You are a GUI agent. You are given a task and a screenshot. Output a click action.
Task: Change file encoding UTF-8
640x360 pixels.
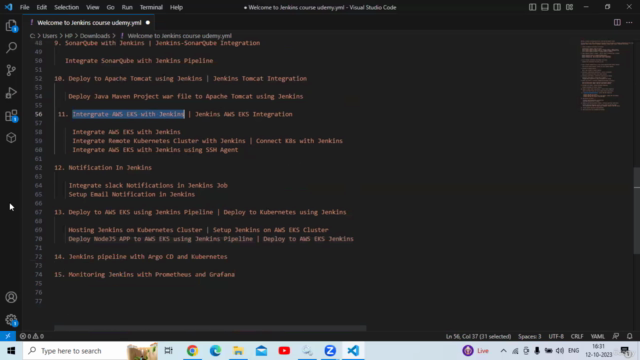(x=556, y=336)
